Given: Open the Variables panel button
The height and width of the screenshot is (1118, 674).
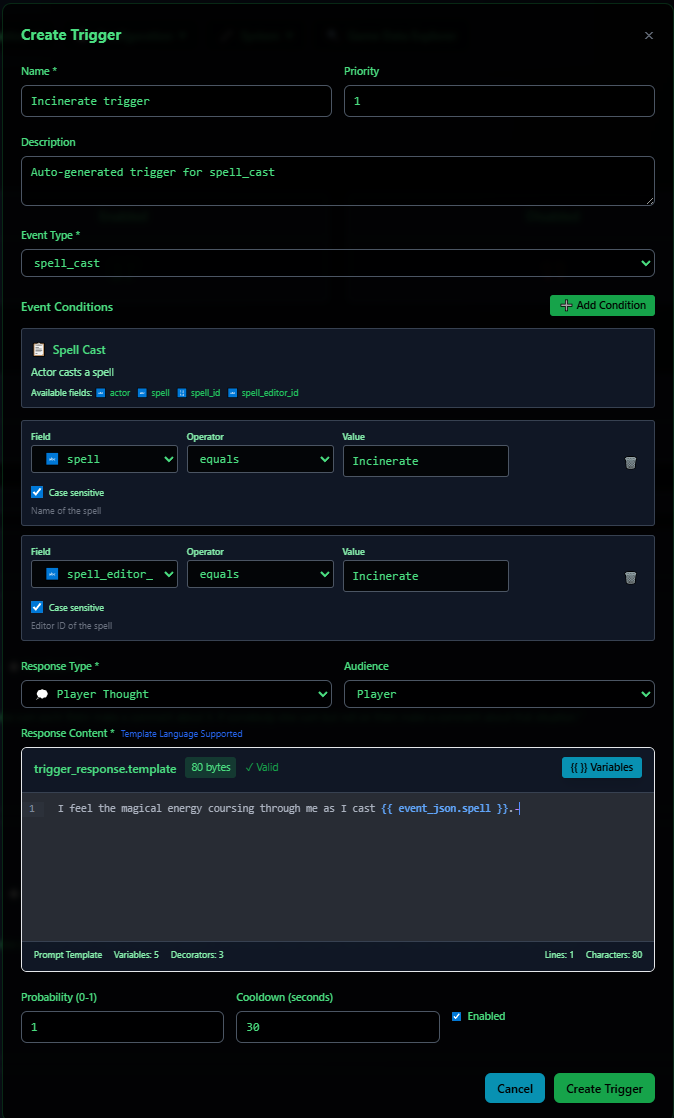Looking at the screenshot, I should pyautogui.click(x=601, y=768).
